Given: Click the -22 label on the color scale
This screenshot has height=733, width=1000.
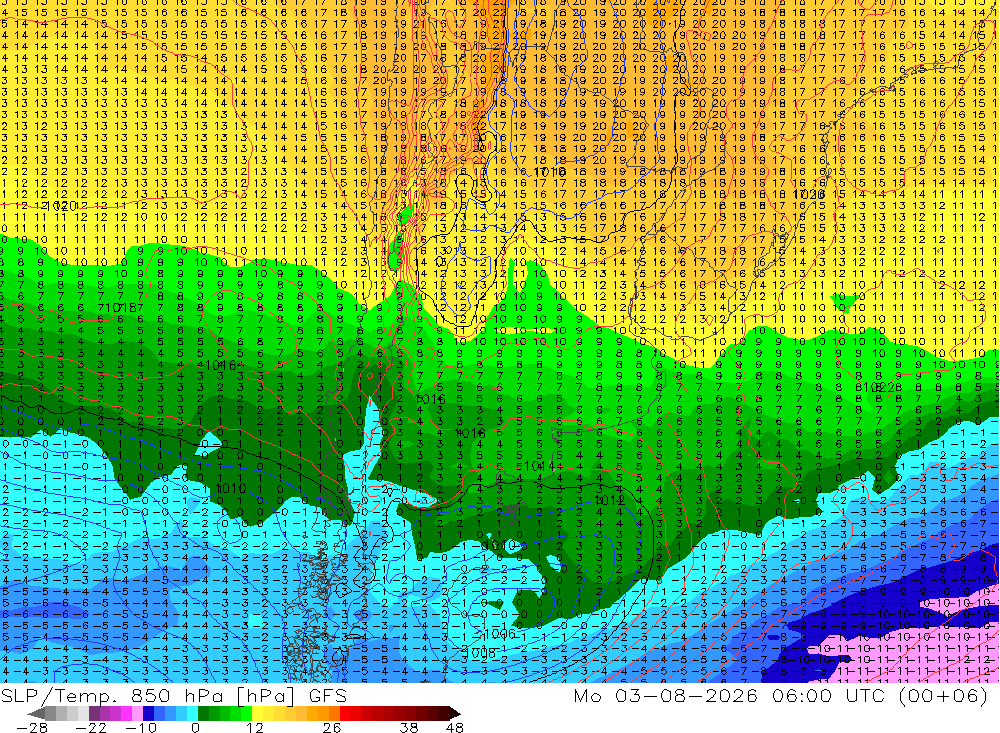Looking at the screenshot, I should [92, 727].
